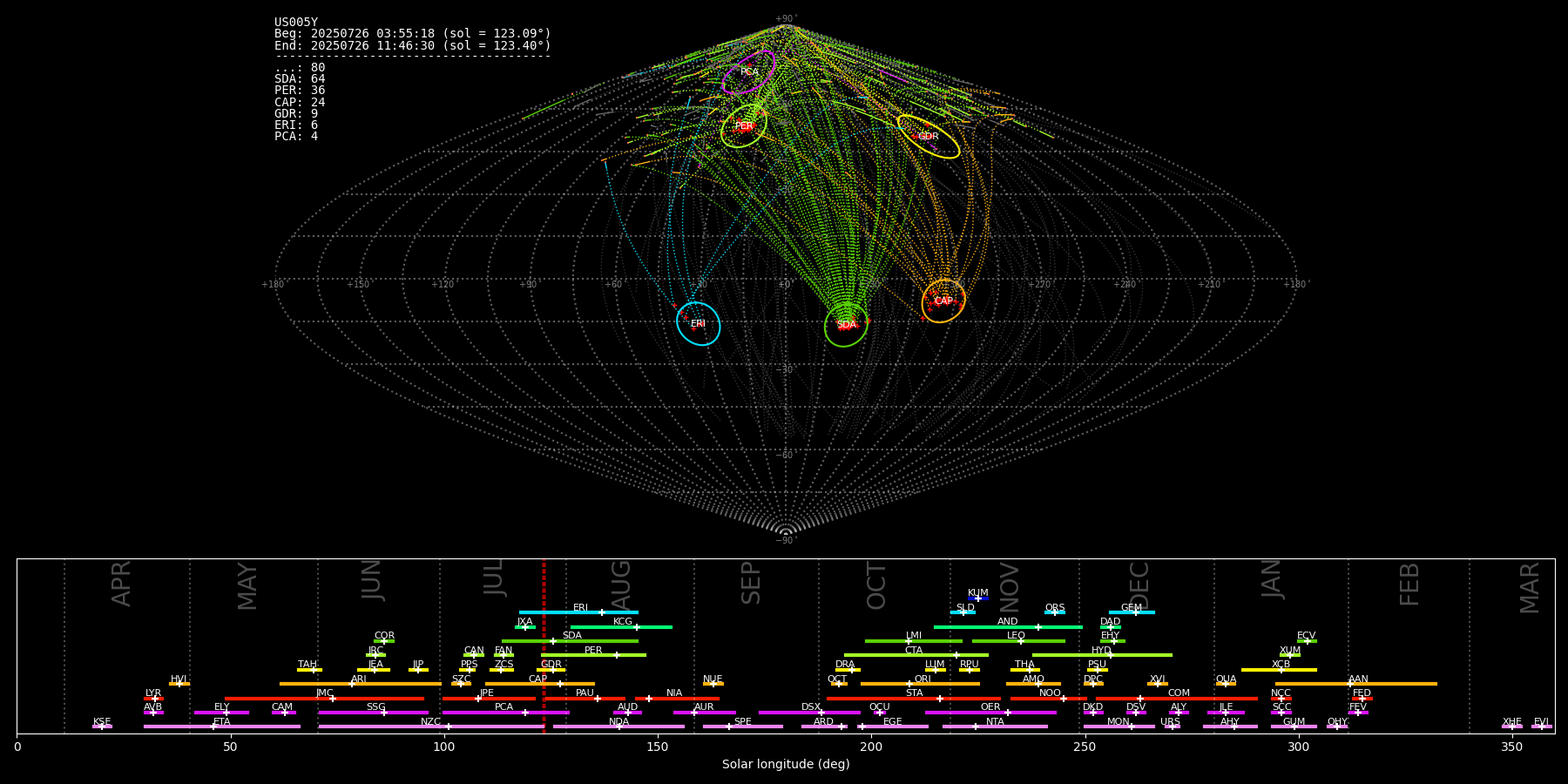
Task: Click the US005Y station title text
Action: click(x=296, y=23)
